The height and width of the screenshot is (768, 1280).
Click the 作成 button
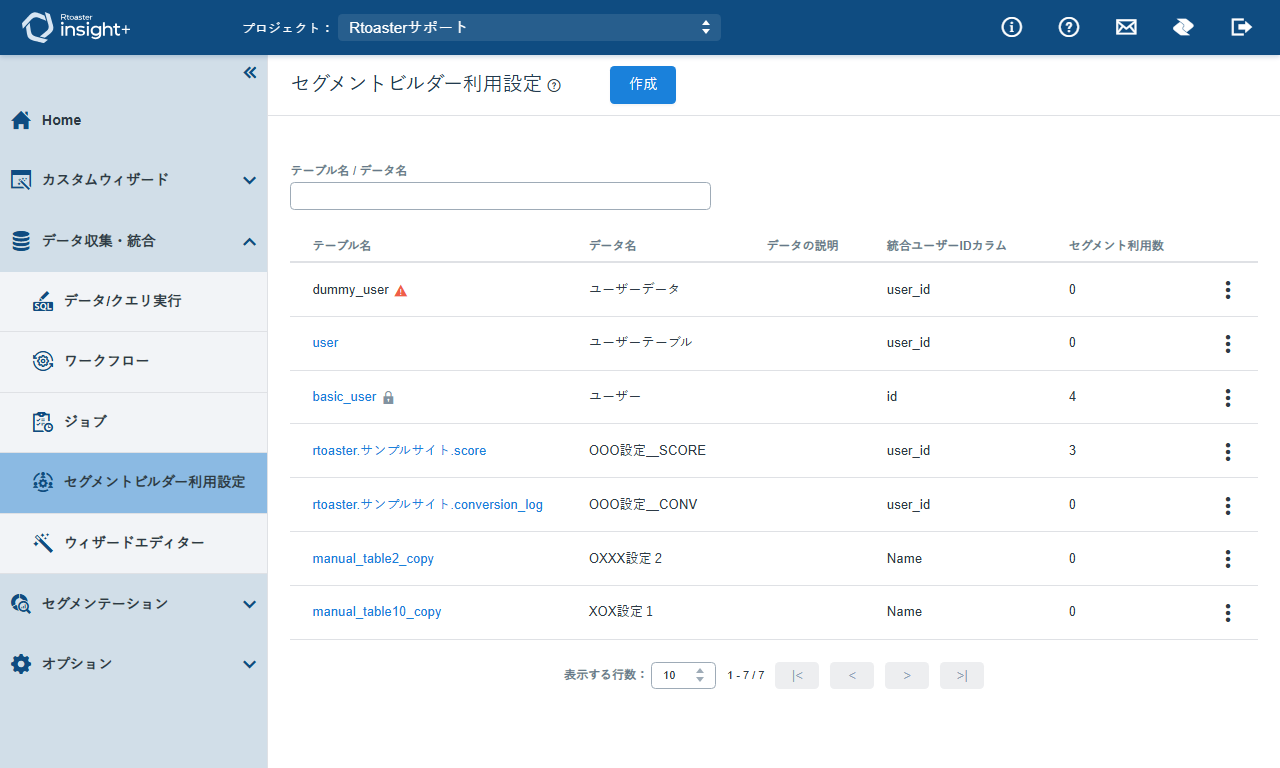(643, 85)
